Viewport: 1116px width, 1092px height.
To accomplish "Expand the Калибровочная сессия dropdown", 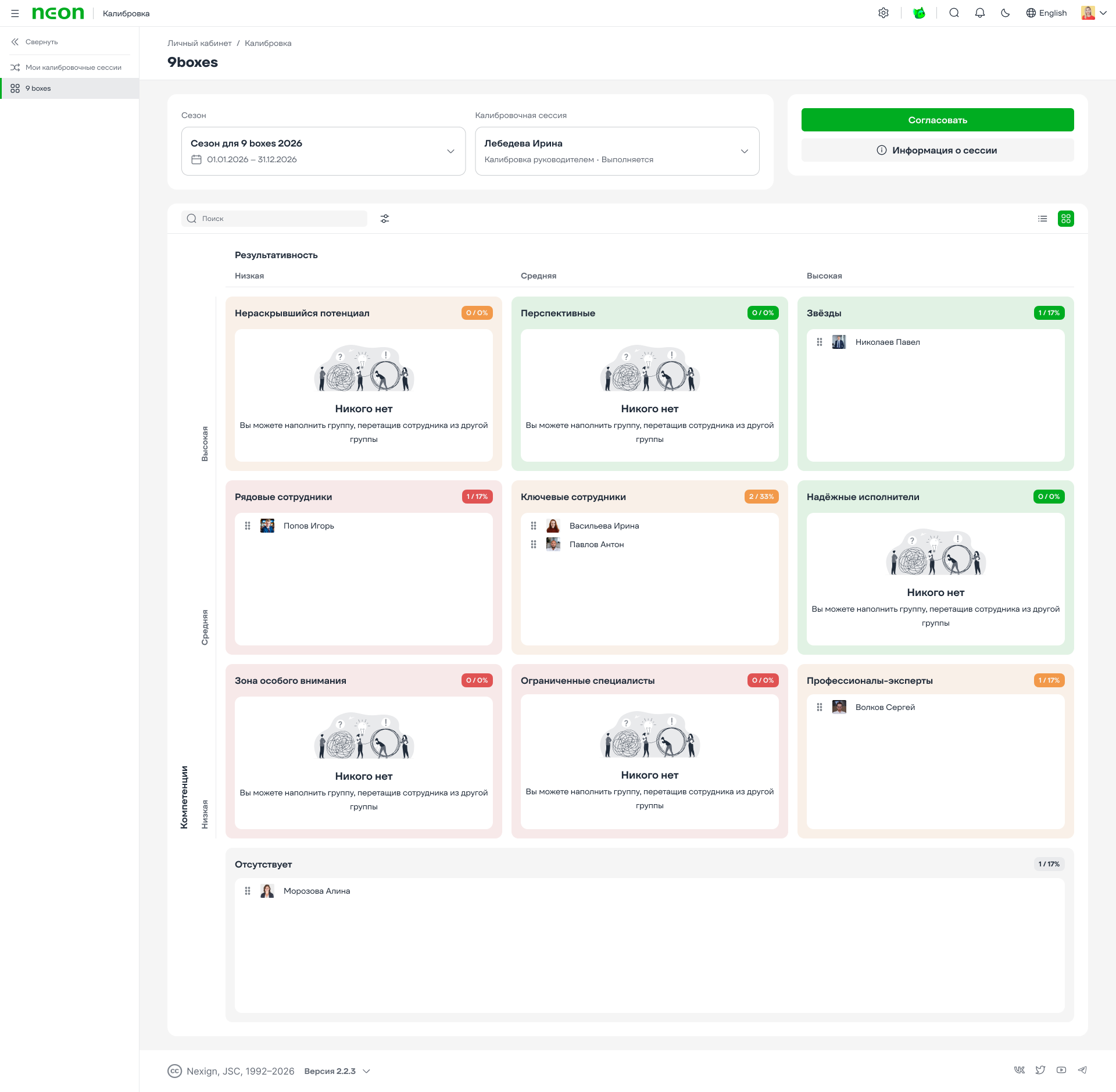I will (x=617, y=151).
